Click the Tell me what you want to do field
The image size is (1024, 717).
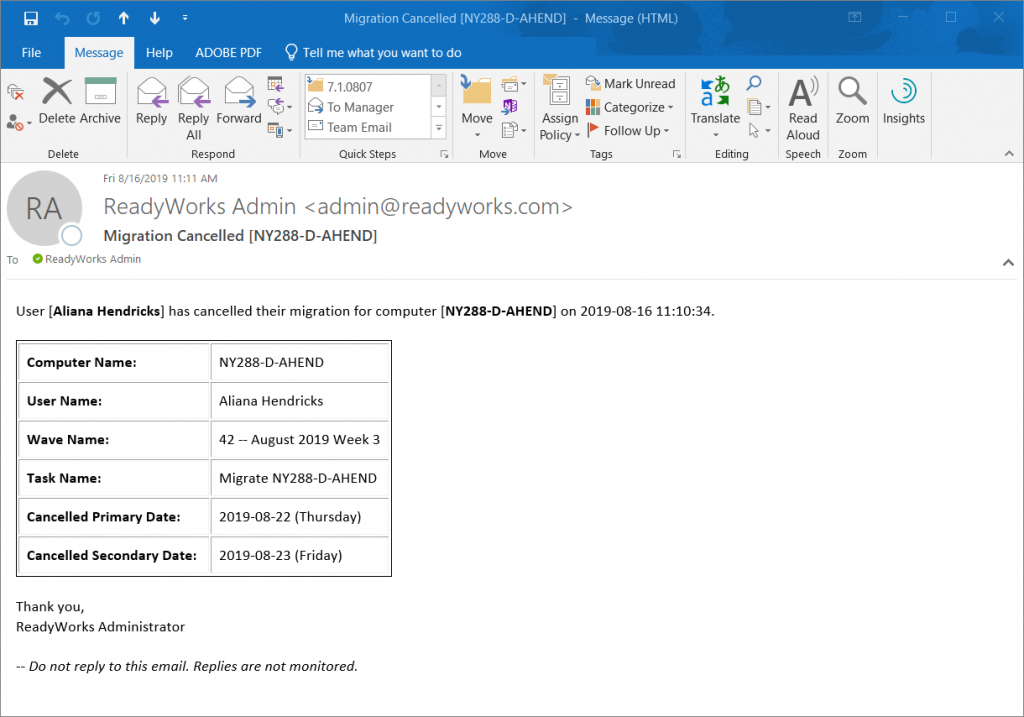373,52
